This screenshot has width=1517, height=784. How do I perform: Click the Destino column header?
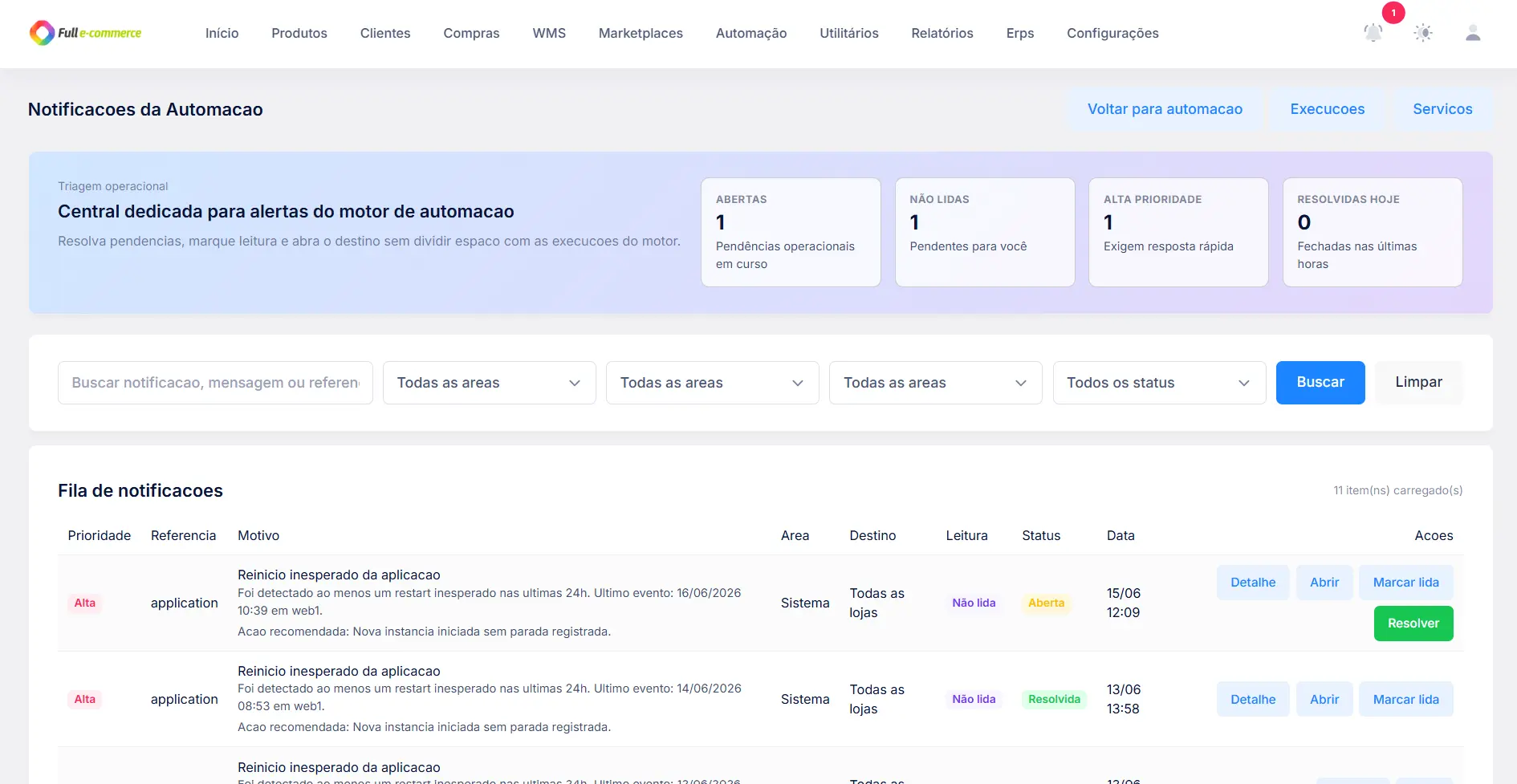point(872,535)
